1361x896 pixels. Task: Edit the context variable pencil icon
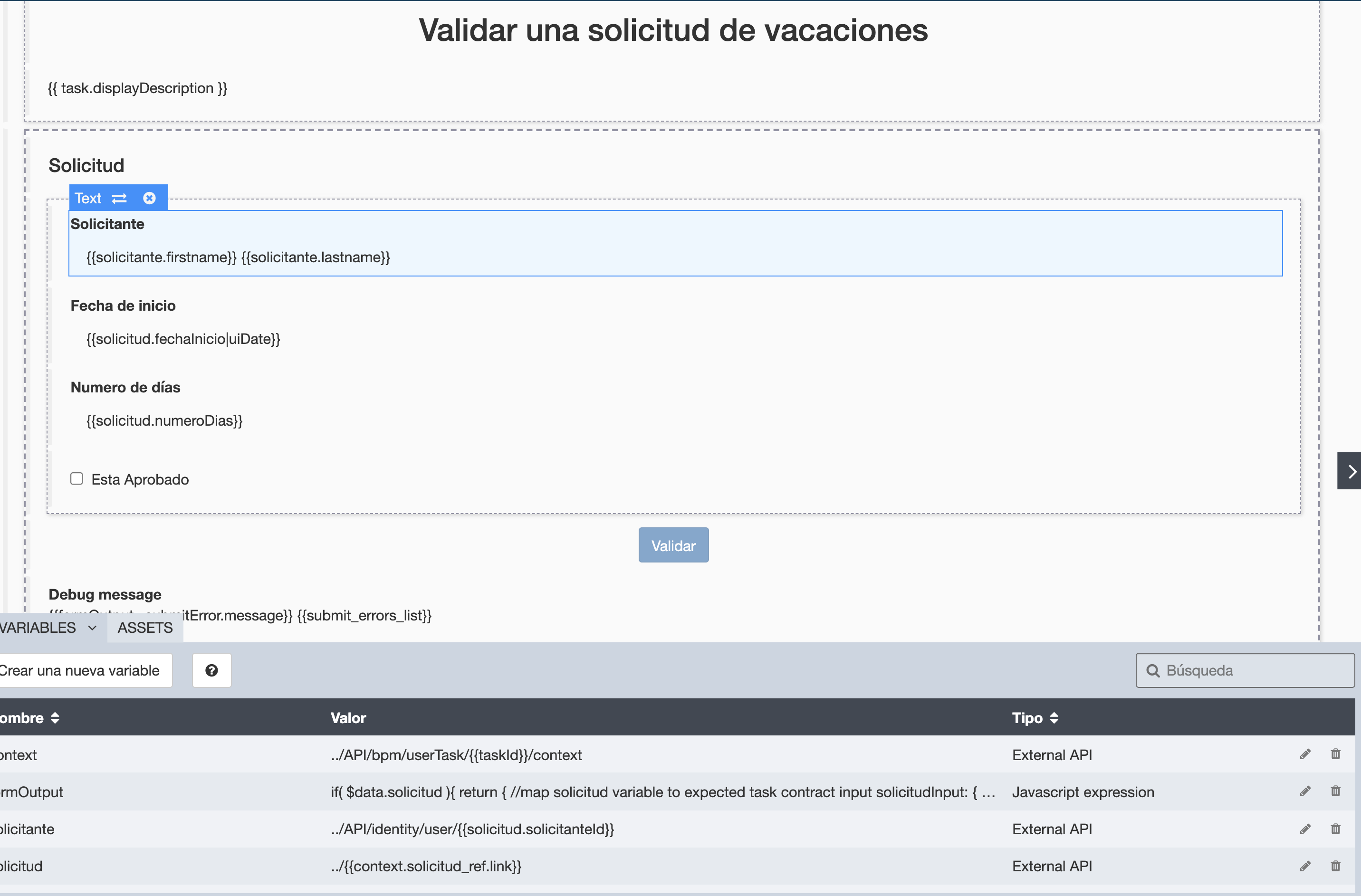(x=1304, y=754)
